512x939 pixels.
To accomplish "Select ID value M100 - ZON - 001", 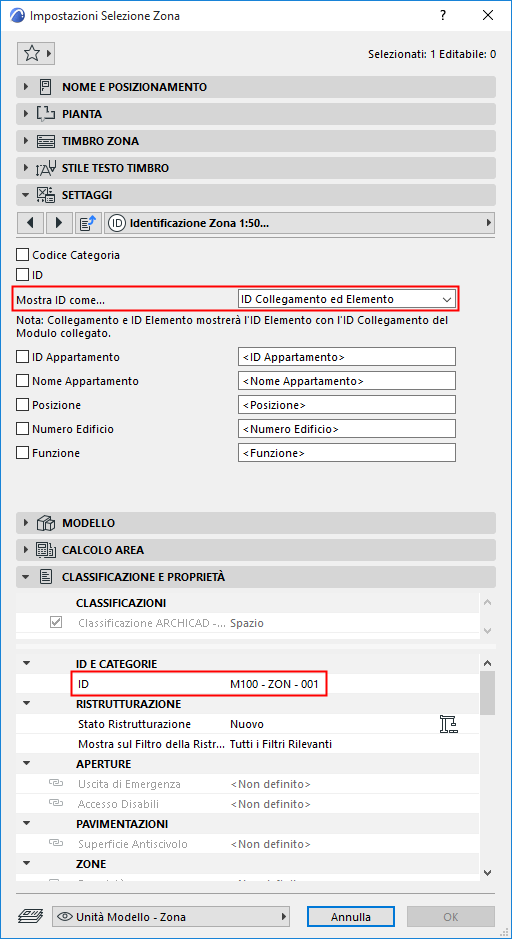I will point(274,683).
